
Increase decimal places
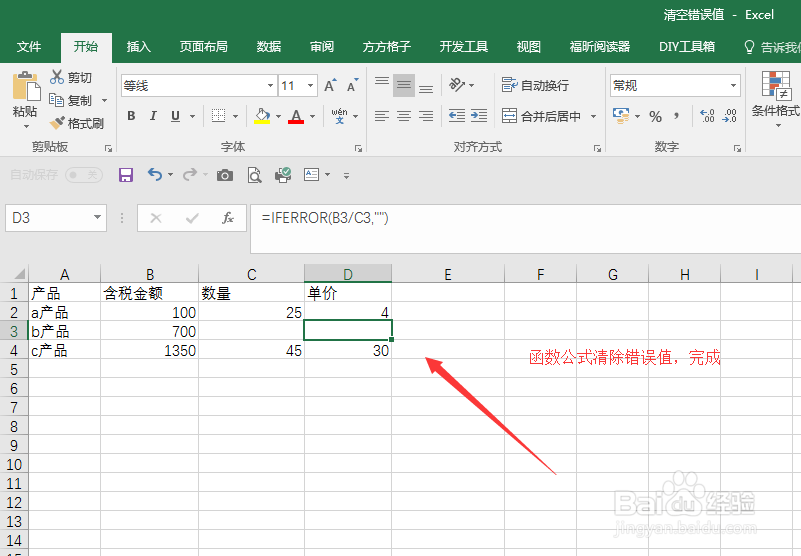click(707, 116)
